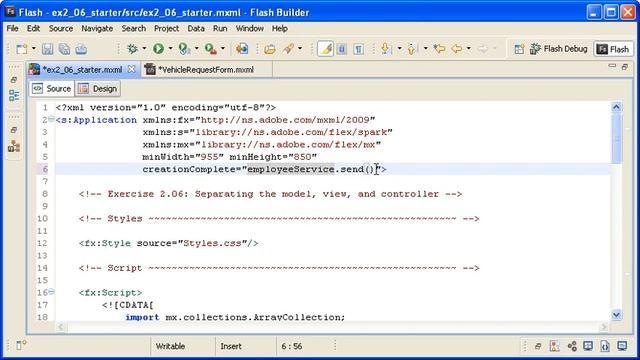Click the Outline view icon in left sidebar
This screenshot has width=640, height=360.
coord(13,96)
